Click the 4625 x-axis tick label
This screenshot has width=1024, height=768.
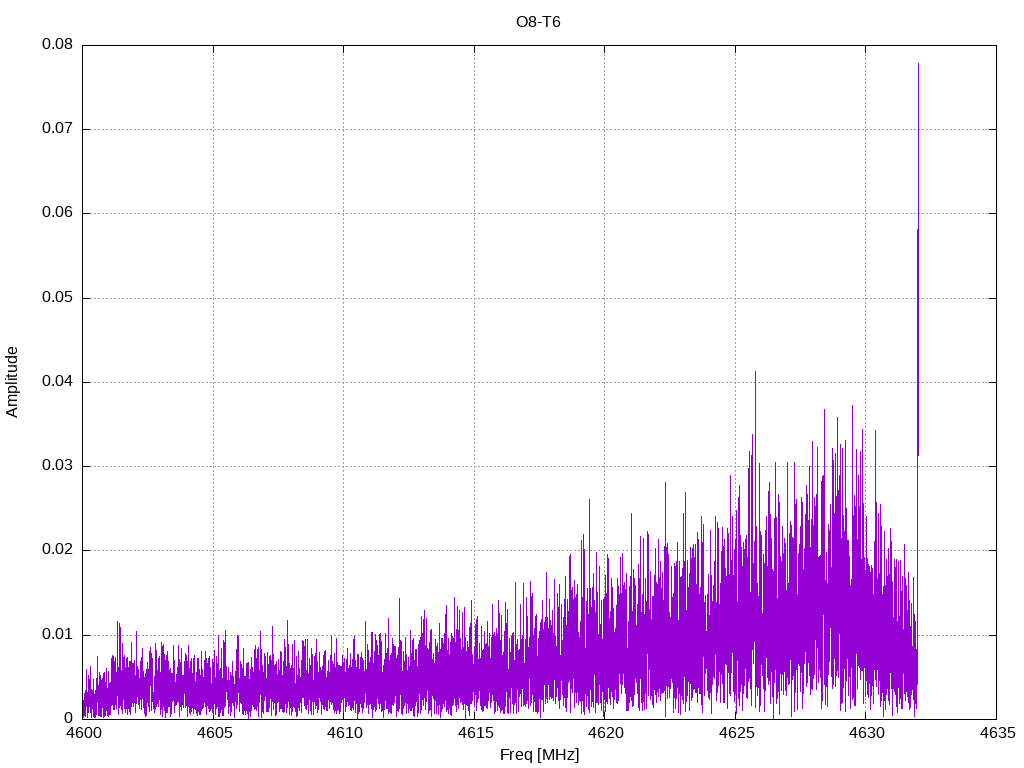click(x=735, y=735)
